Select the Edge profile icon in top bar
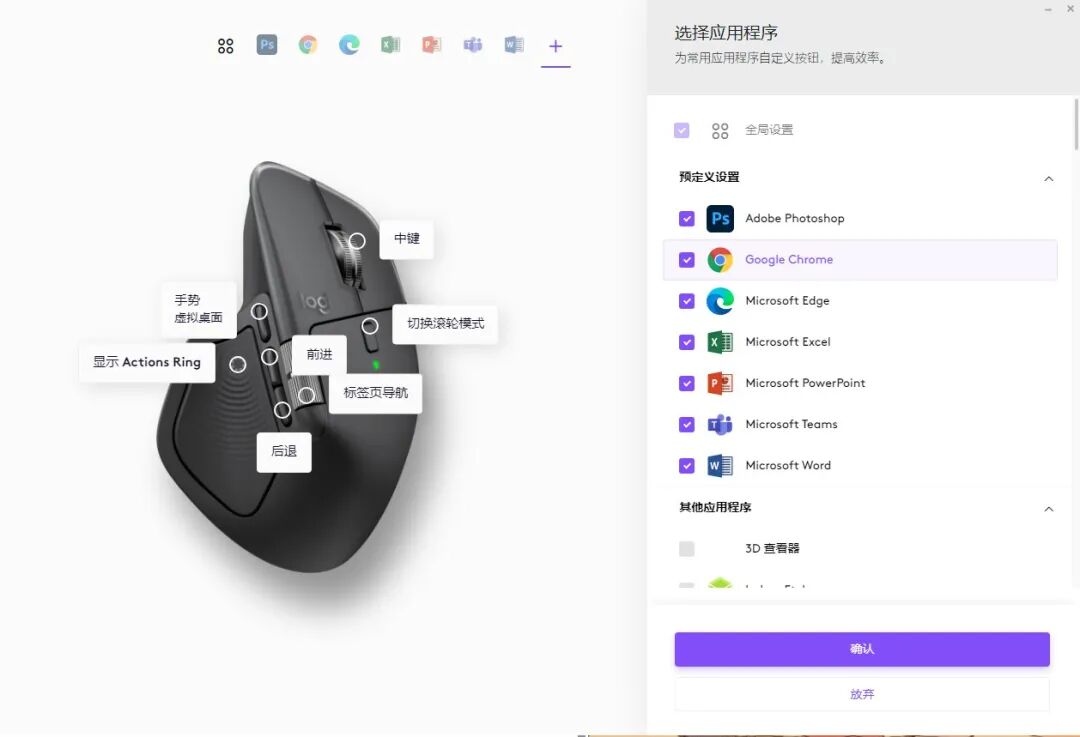Viewport: 1080px width, 737px height. (x=349, y=45)
